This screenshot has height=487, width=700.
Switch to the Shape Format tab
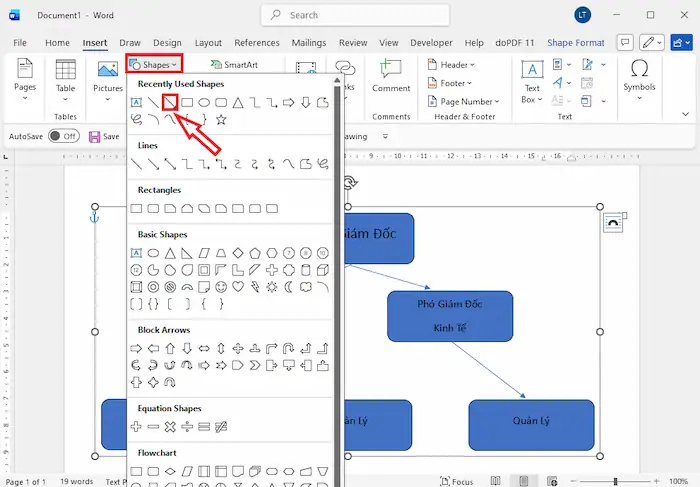tap(575, 43)
